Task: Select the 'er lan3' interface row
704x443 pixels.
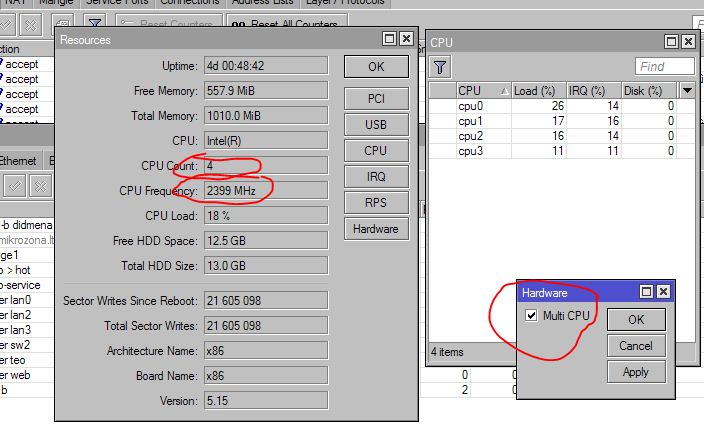Action: (x=27, y=330)
